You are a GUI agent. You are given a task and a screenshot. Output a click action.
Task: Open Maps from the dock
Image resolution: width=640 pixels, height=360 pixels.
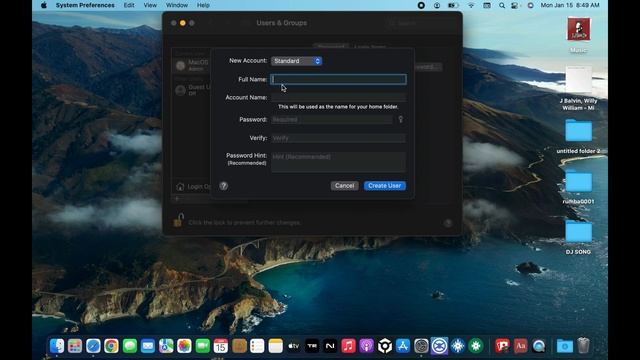click(x=166, y=346)
